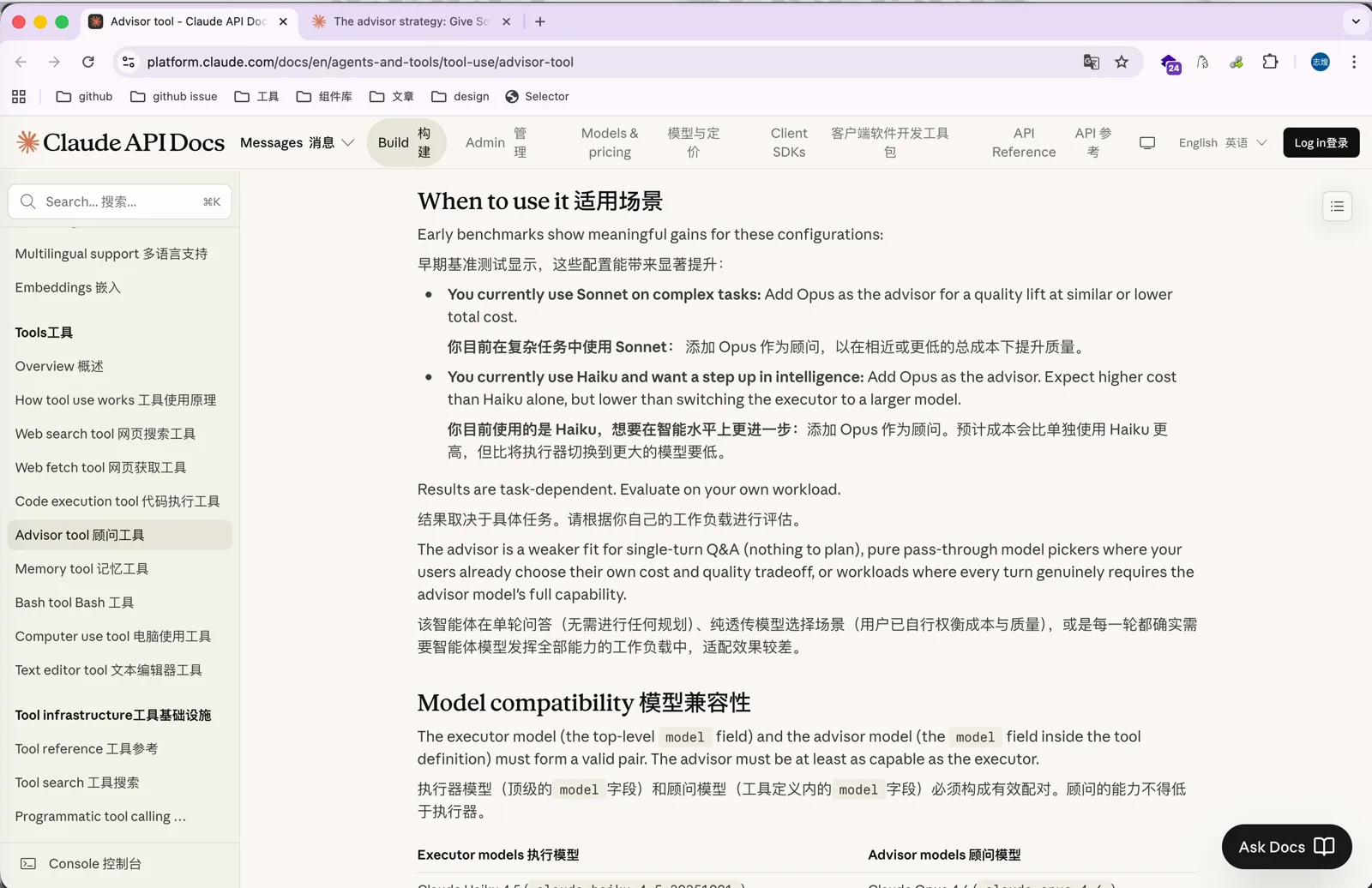
Task: Click the Claude API Docs logo
Action: tap(121, 142)
